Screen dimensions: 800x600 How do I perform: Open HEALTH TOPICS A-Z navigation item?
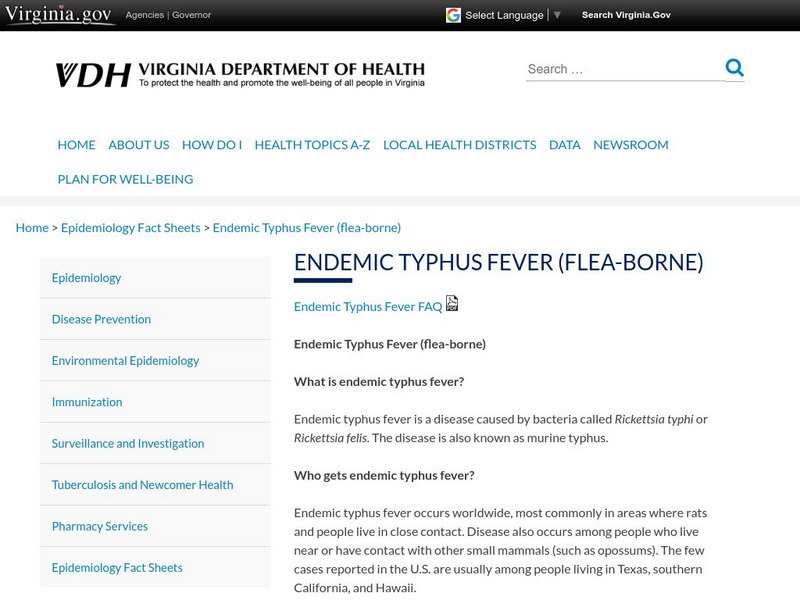pos(312,144)
